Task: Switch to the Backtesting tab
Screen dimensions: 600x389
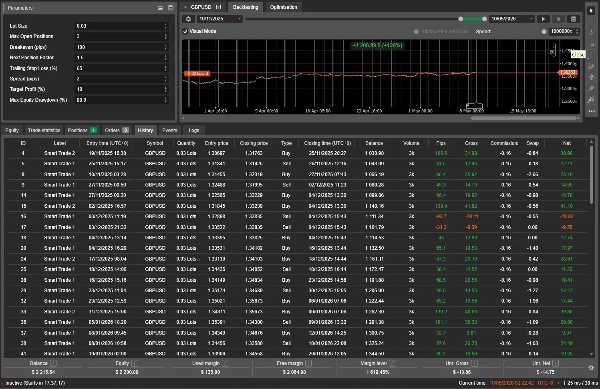Action: (x=245, y=7)
